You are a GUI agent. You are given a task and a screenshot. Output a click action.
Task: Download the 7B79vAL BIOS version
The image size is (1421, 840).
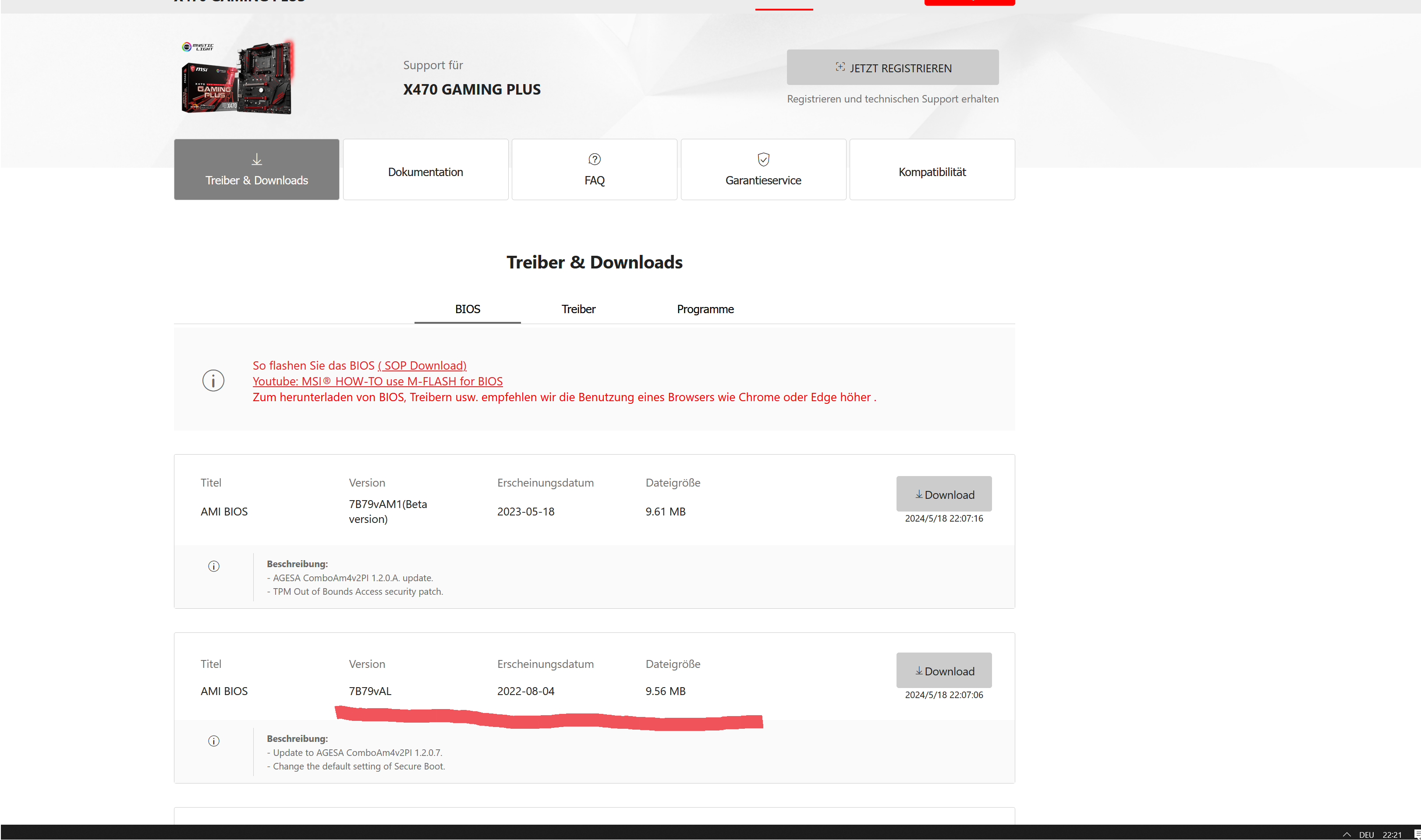pos(943,671)
